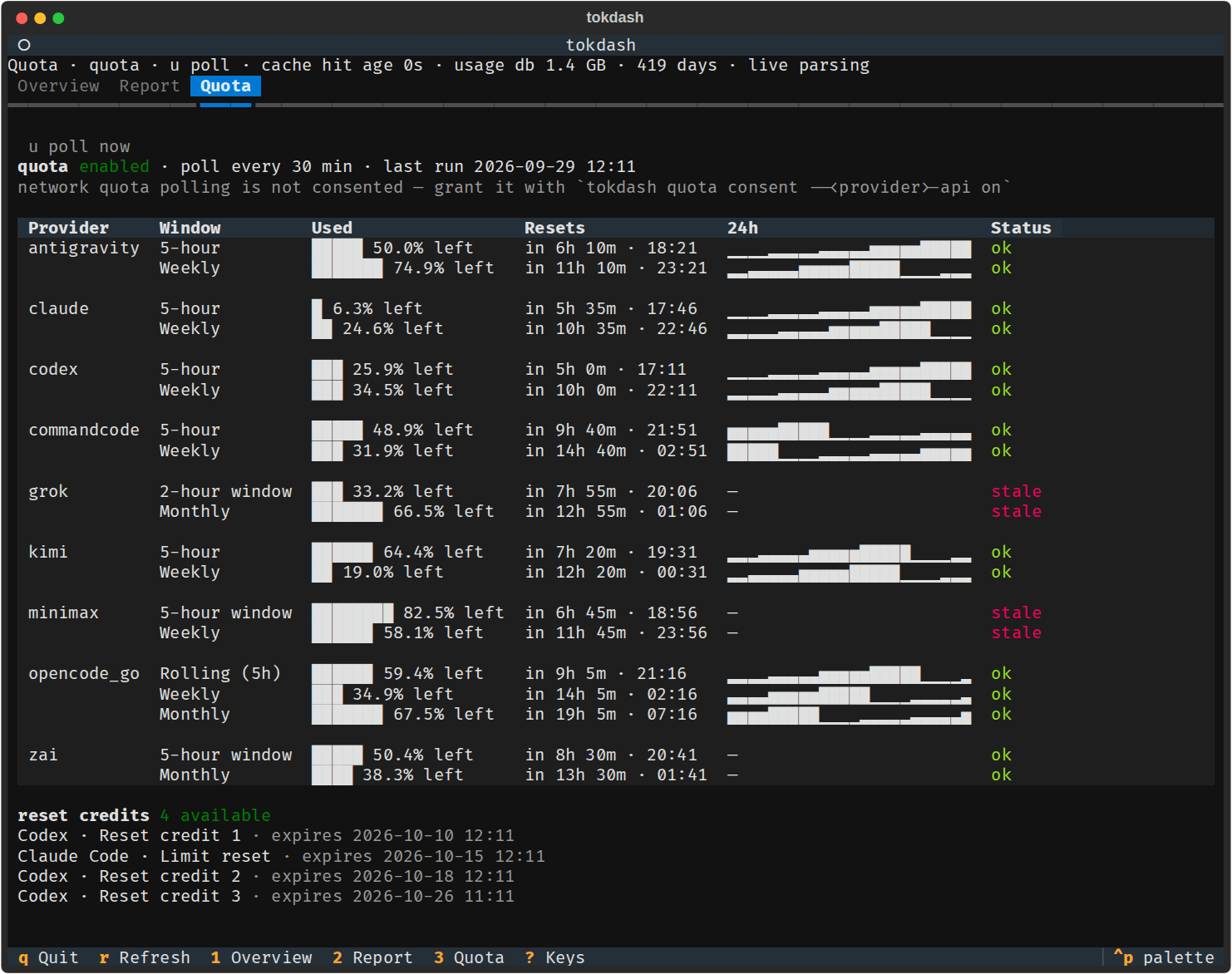The image size is (1232, 974).
Task: Click the Resets column header
Action: 554,228
